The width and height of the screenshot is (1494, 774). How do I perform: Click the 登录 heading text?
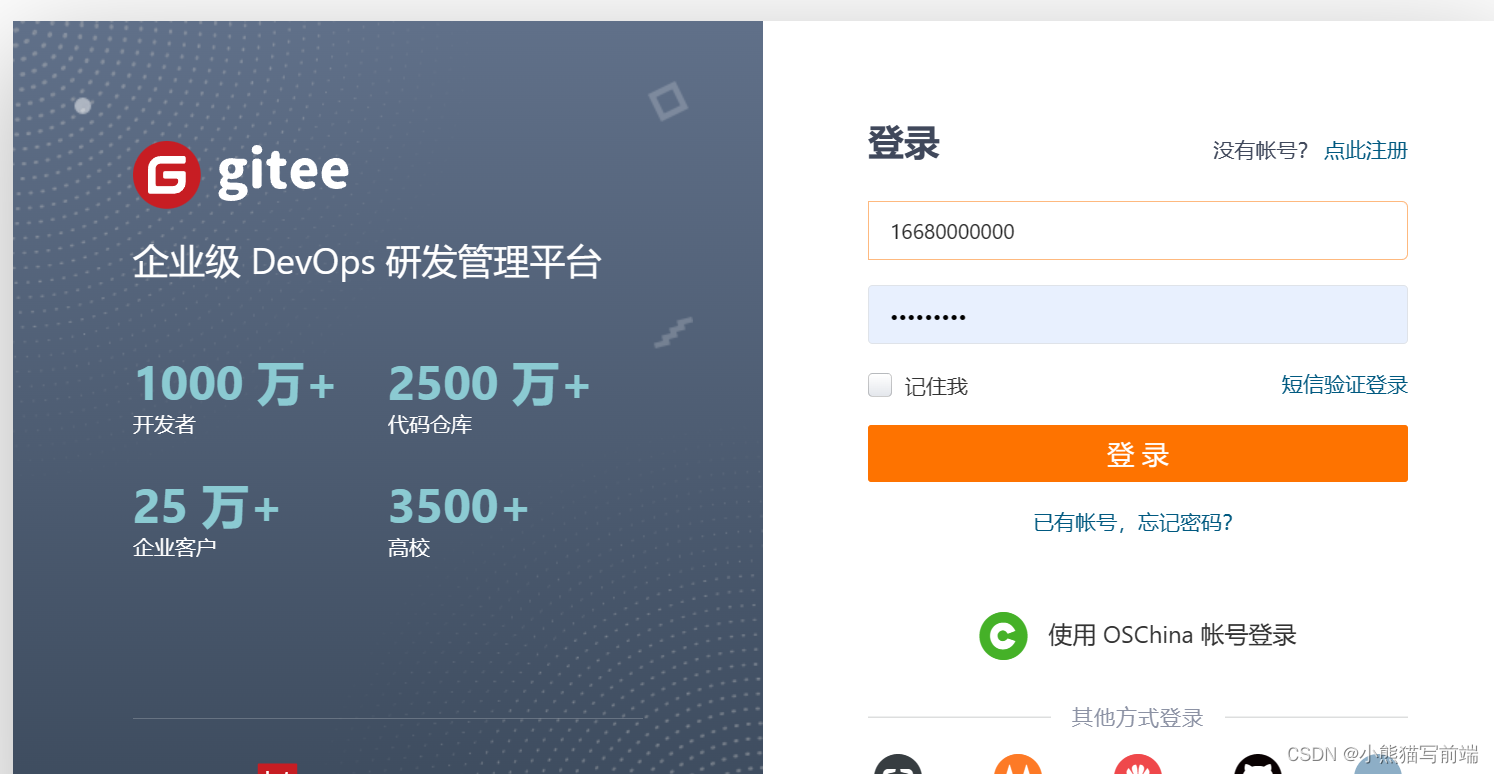pyautogui.click(x=903, y=143)
